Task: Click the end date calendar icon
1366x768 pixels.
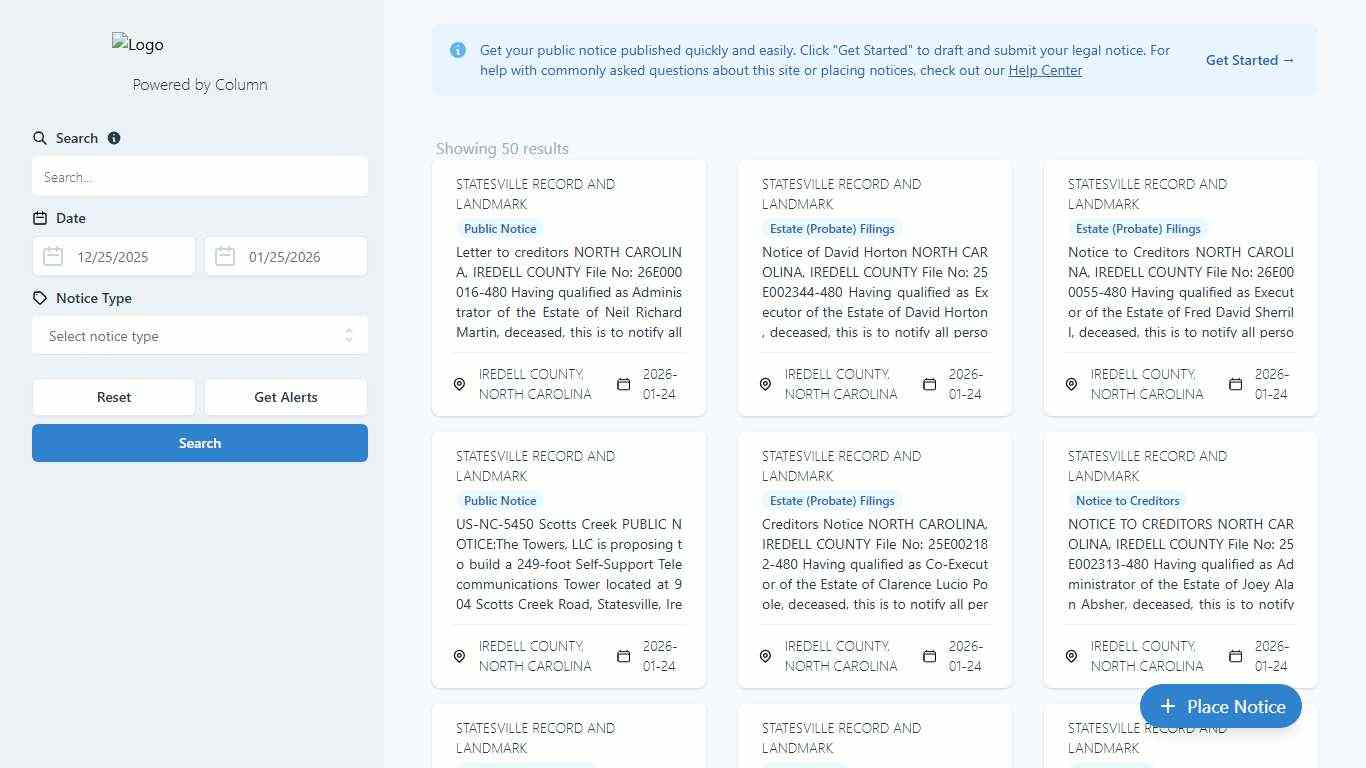Action: 225,257
